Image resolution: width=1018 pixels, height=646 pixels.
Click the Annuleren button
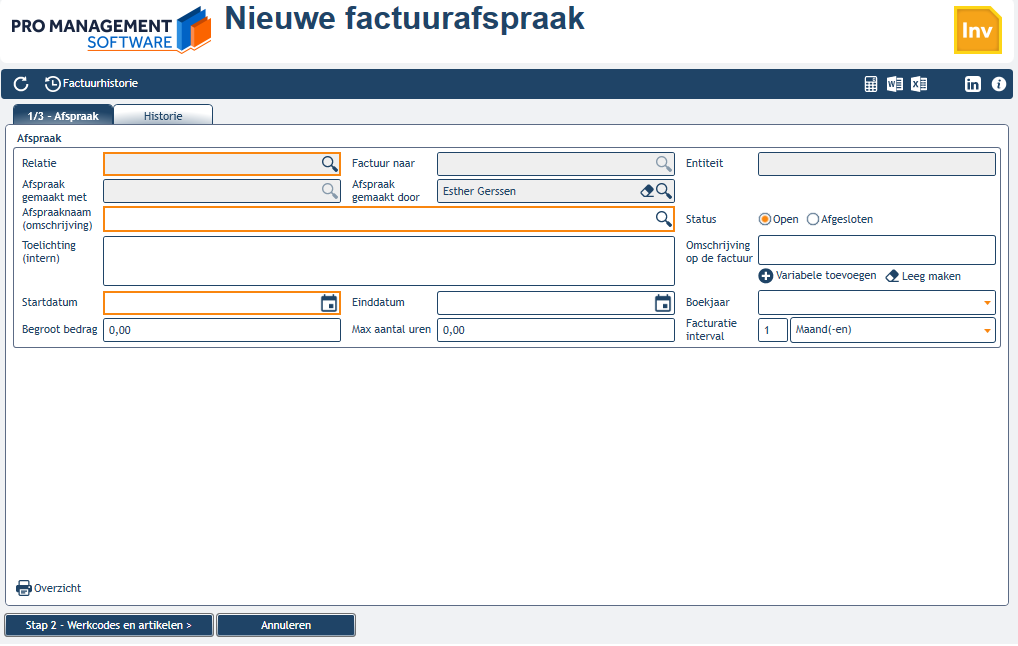(286, 625)
